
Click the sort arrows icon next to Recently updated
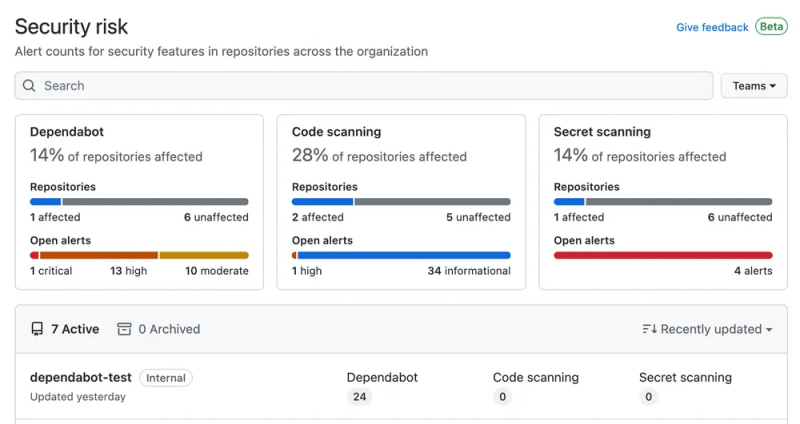(x=649, y=329)
